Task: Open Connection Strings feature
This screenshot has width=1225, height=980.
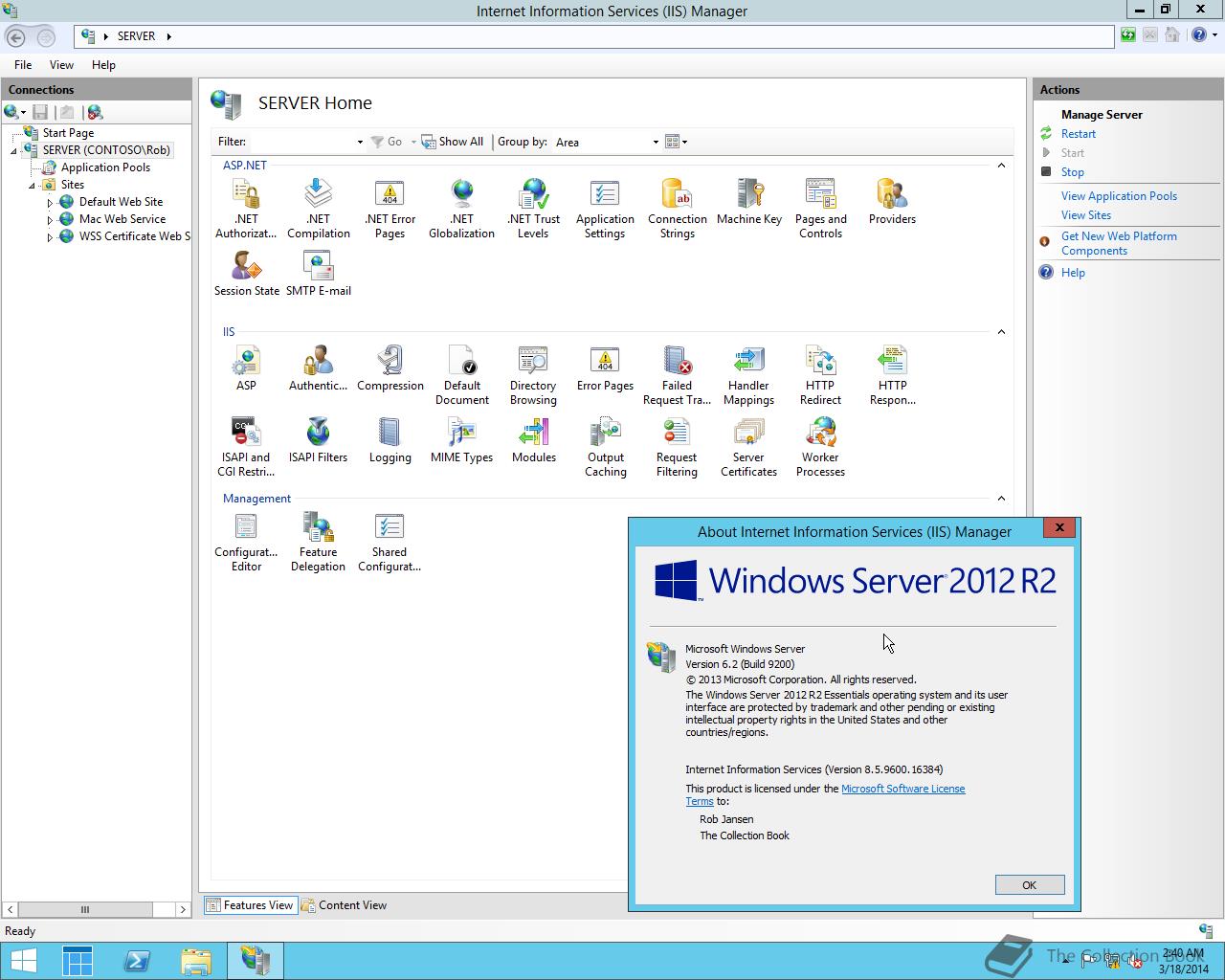Action: coord(677,209)
